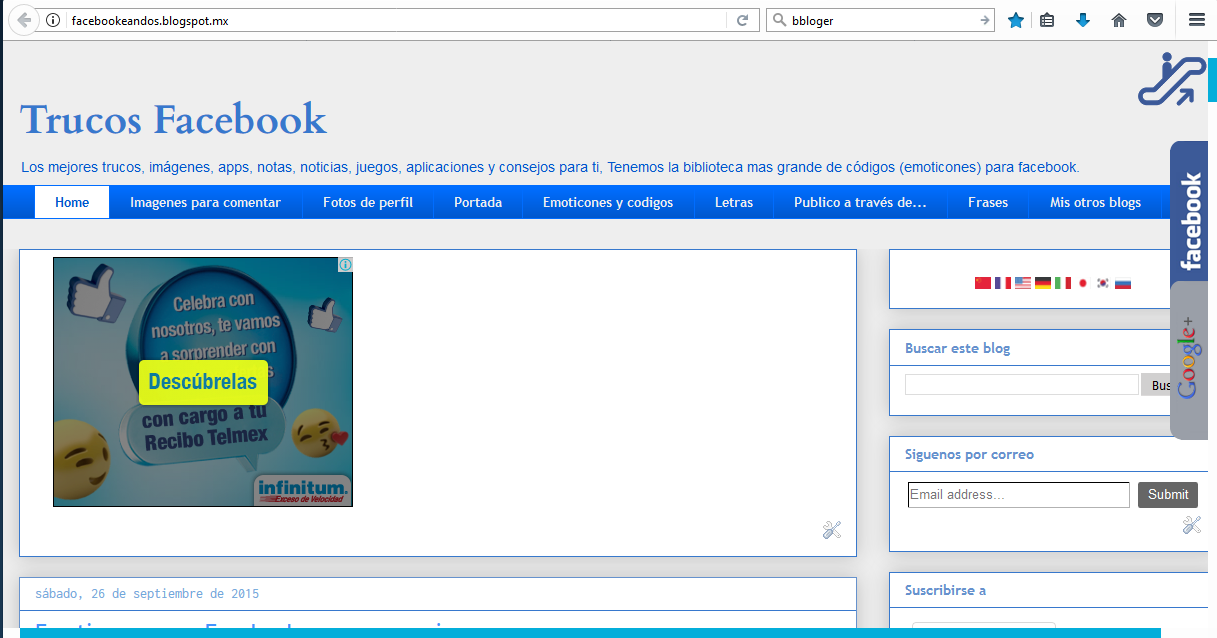Show bookmarks list icon
The width and height of the screenshot is (1217, 638).
[x=1047, y=20]
